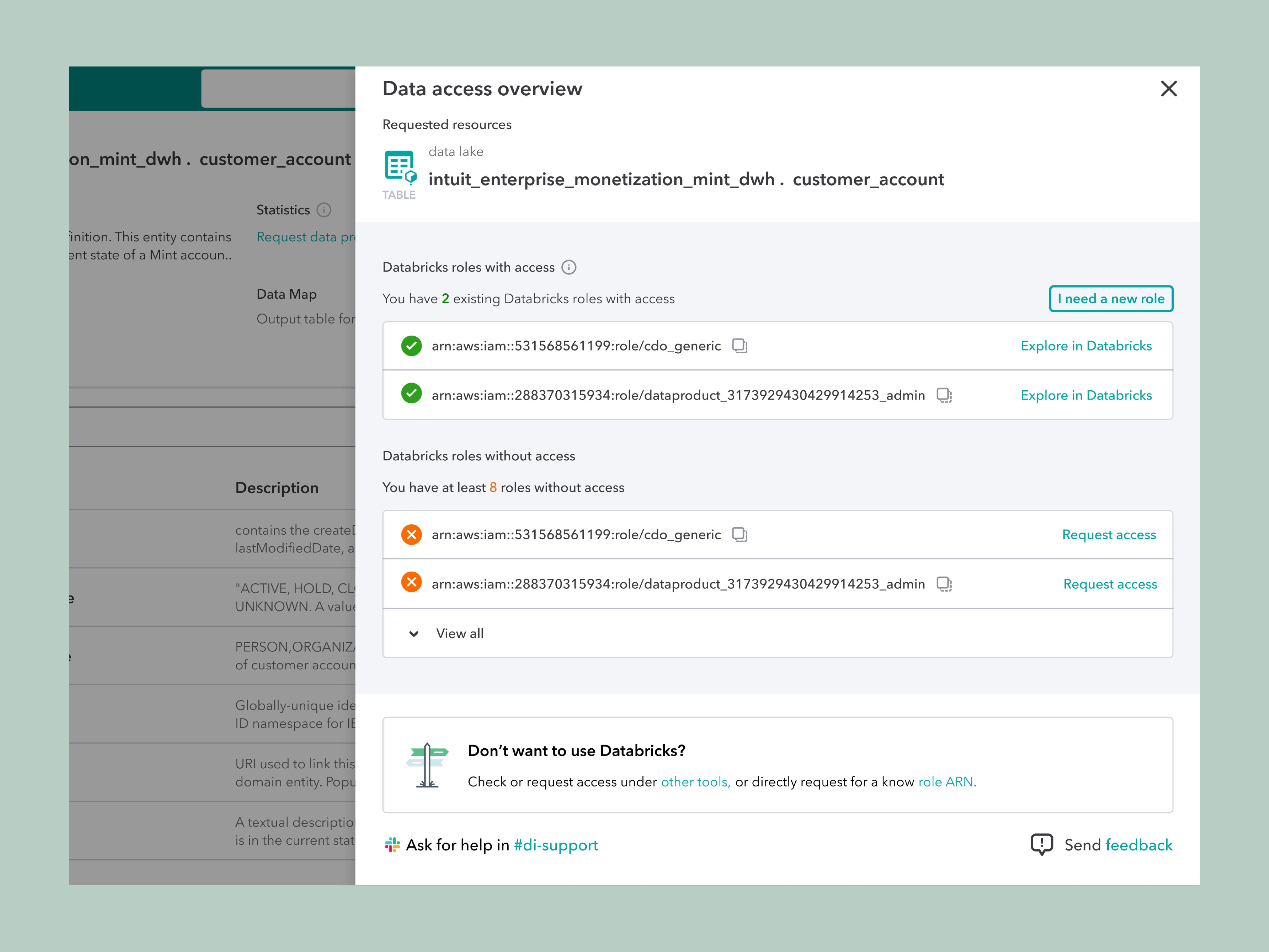Copy dataproduct admin ARN in roles without access
Viewport: 1269px width, 952px height.
tap(944, 584)
